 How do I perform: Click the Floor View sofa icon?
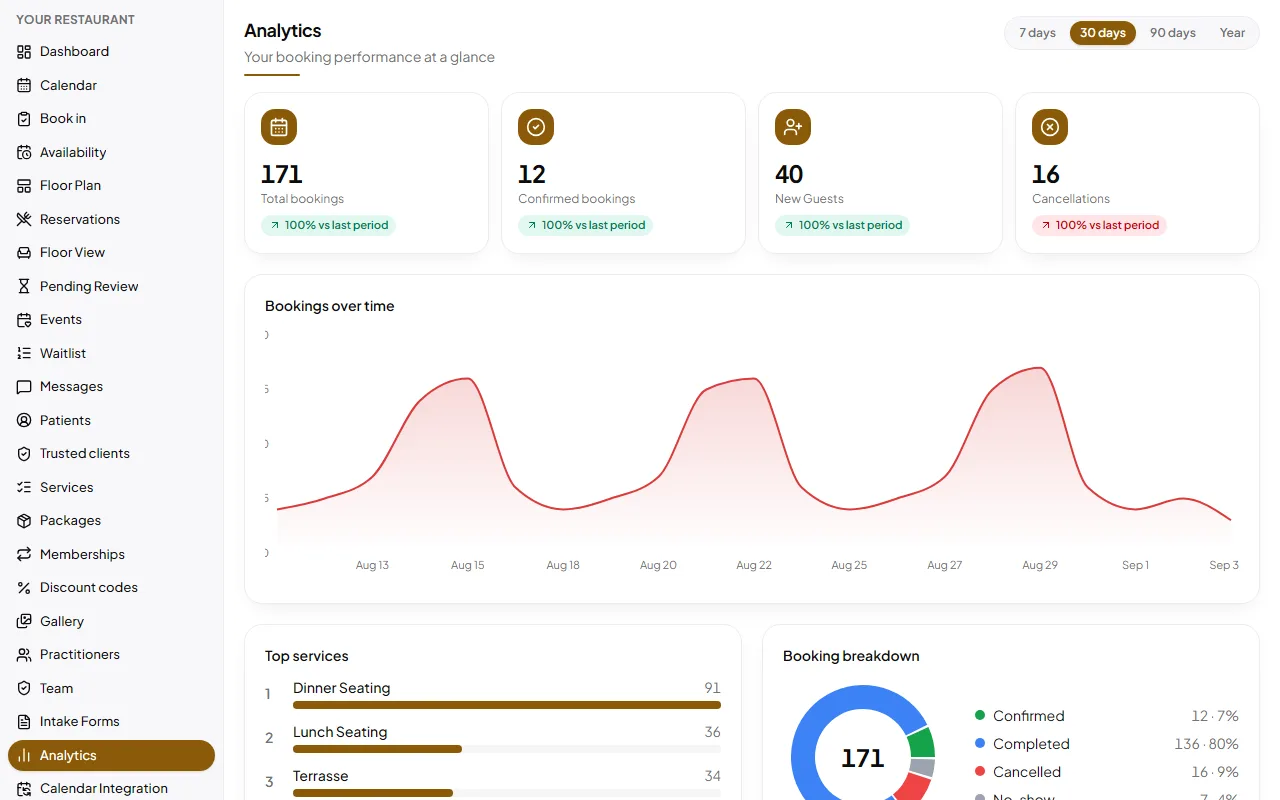[x=24, y=252]
